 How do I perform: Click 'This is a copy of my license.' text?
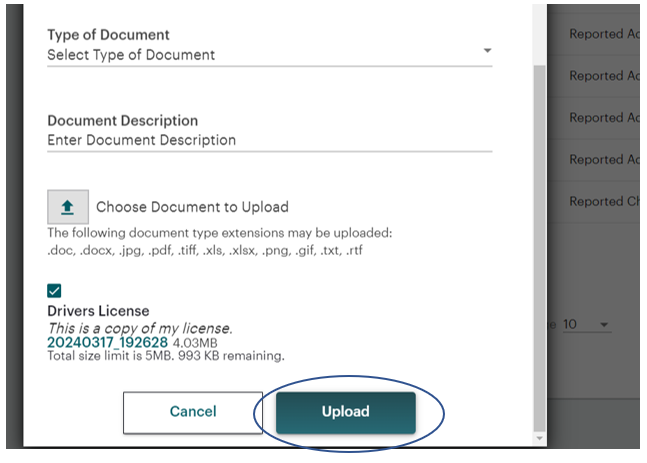point(140,328)
